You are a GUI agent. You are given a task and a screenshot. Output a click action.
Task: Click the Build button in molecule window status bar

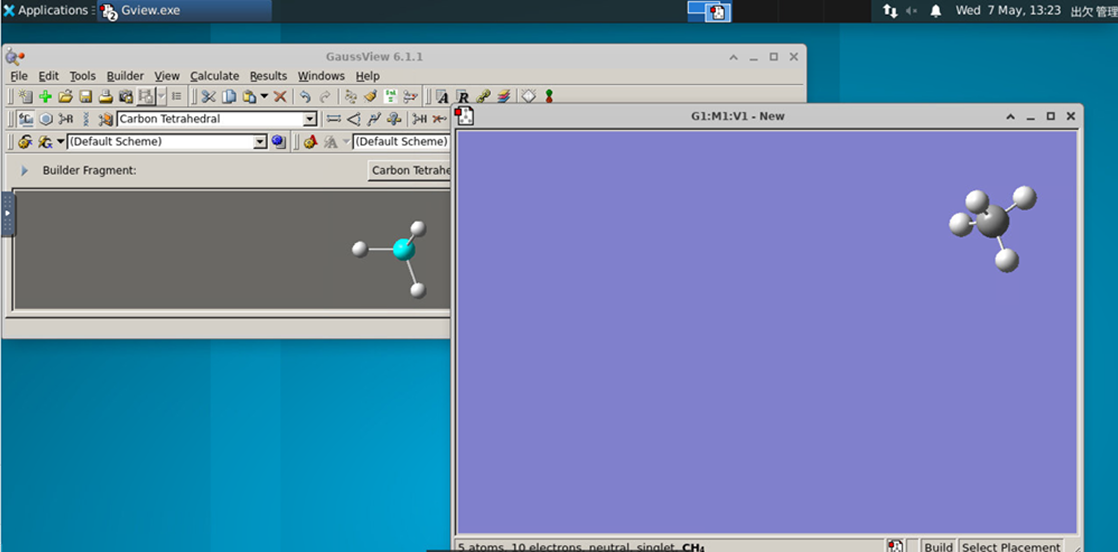[x=938, y=546]
